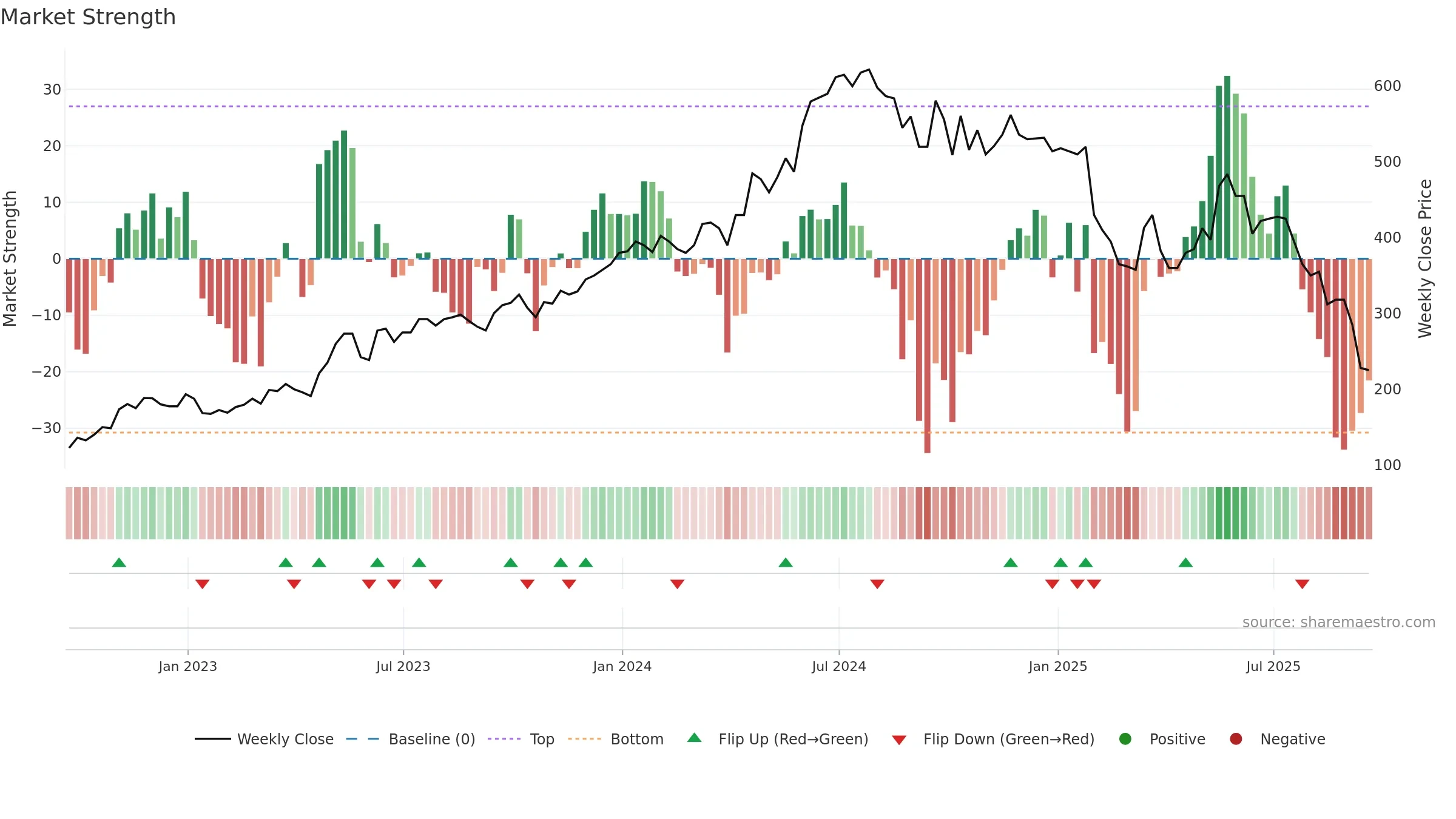
Task: Select the red flip-down marker after Jan 2024
Action: pos(678,584)
